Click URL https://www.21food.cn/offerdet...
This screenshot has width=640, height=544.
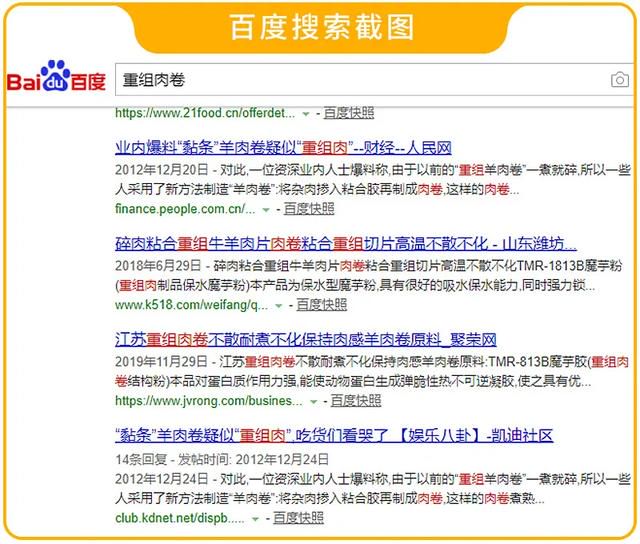tap(205, 113)
